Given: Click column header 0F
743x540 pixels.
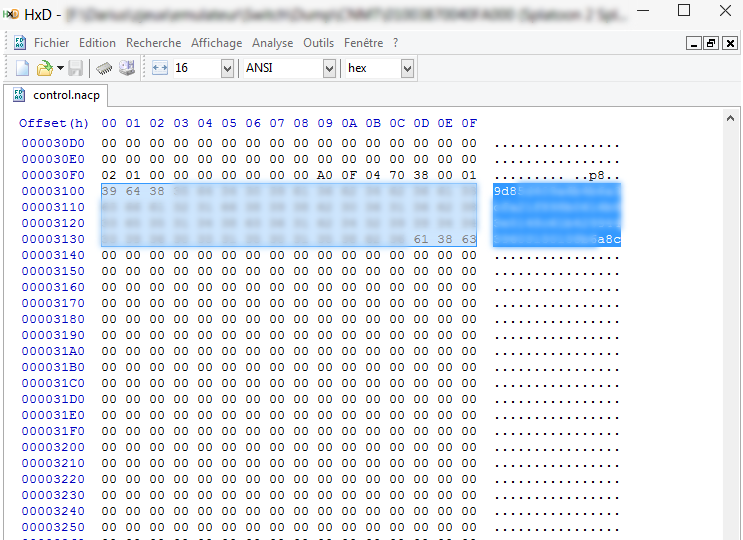Looking at the screenshot, I should point(469,123).
